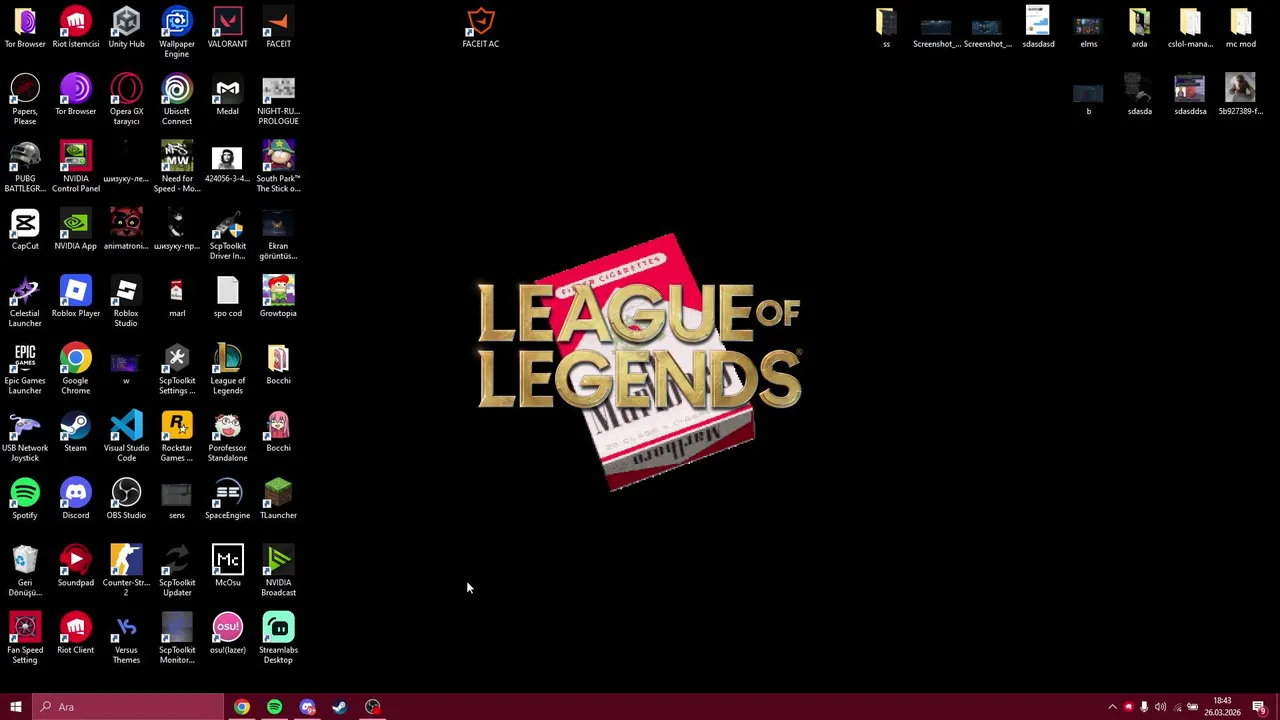Image resolution: width=1280 pixels, height=720 pixels.
Task: Open the clock showing 18:43
Action: pyautogui.click(x=1222, y=707)
